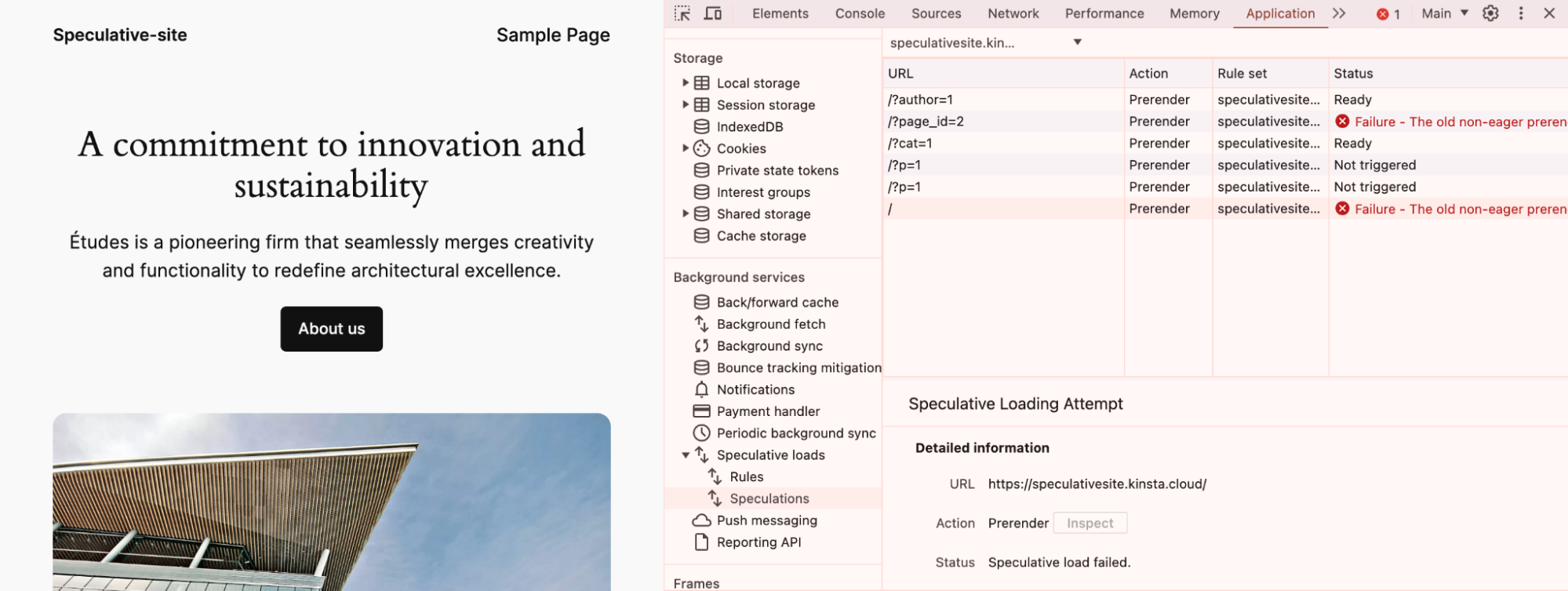
Task: Expand the Local storage tree node
Action: click(x=686, y=82)
